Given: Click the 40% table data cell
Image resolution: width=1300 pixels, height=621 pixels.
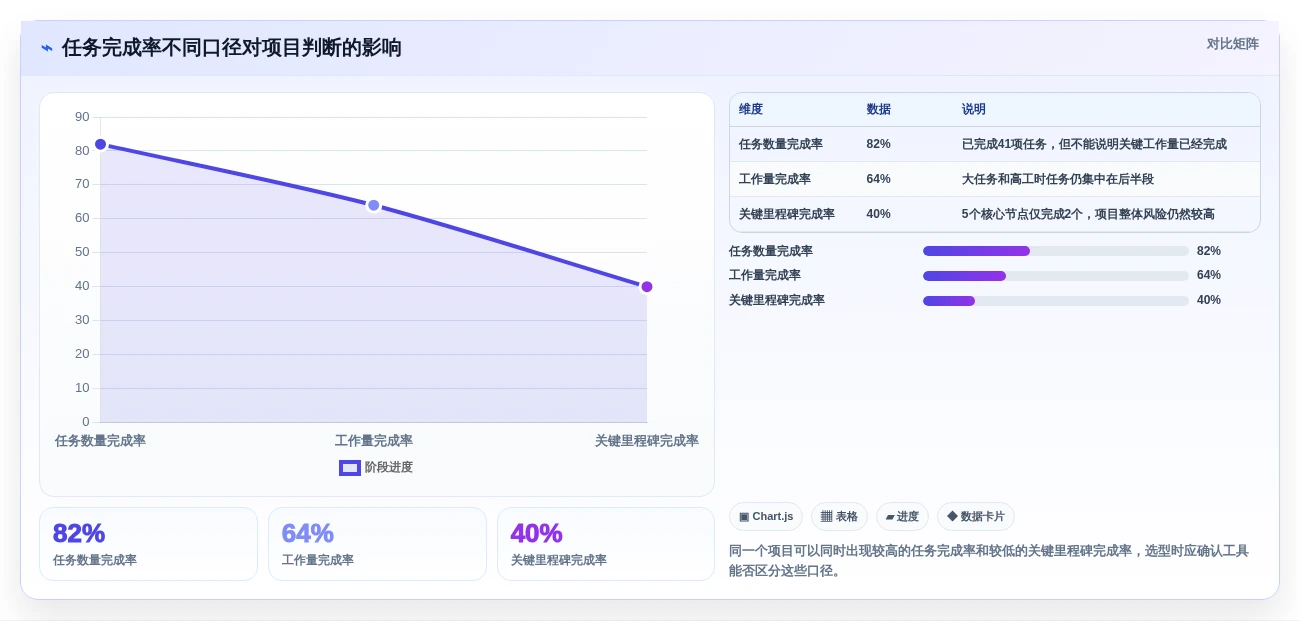Looking at the screenshot, I should pyautogui.click(x=878, y=214).
